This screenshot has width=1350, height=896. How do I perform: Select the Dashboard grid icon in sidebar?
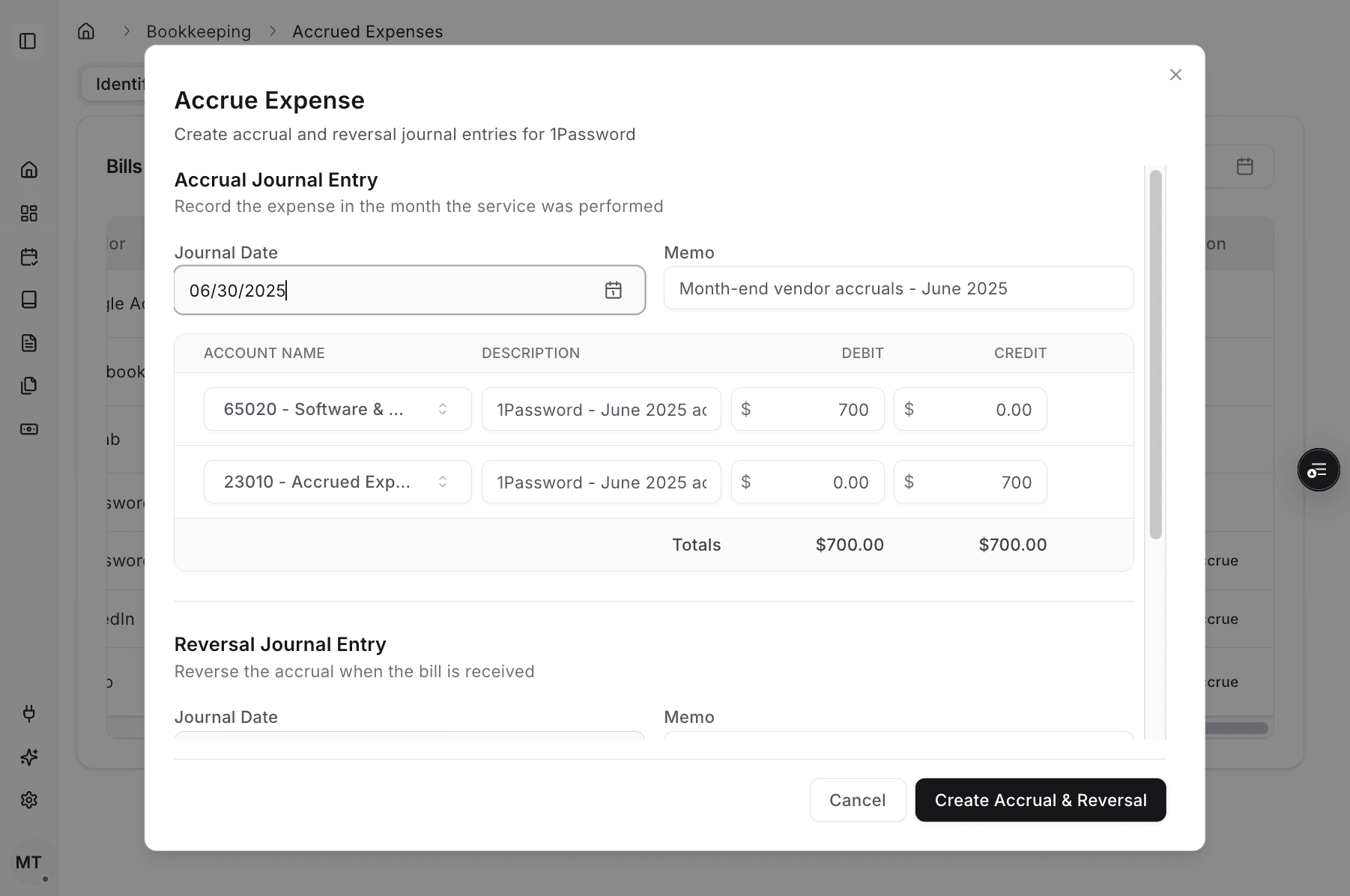pyautogui.click(x=29, y=214)
